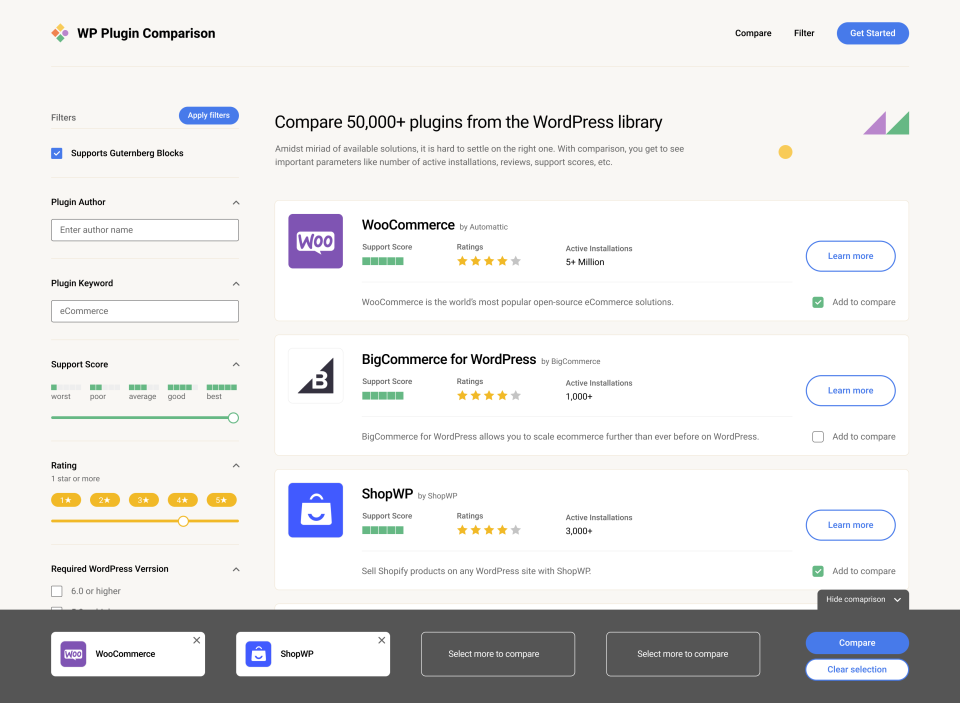Uncheck Add to compare for ShopWP
The width and height of the screenshot is (960, 703).
(x=818, y=571)
